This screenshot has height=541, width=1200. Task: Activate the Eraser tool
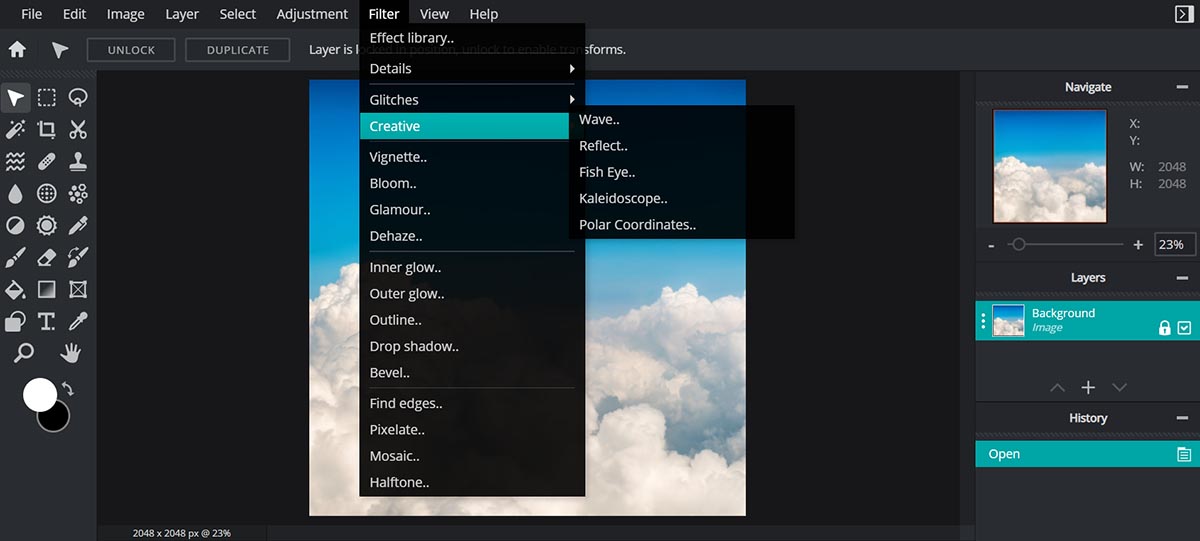click(x=47, y=257)
